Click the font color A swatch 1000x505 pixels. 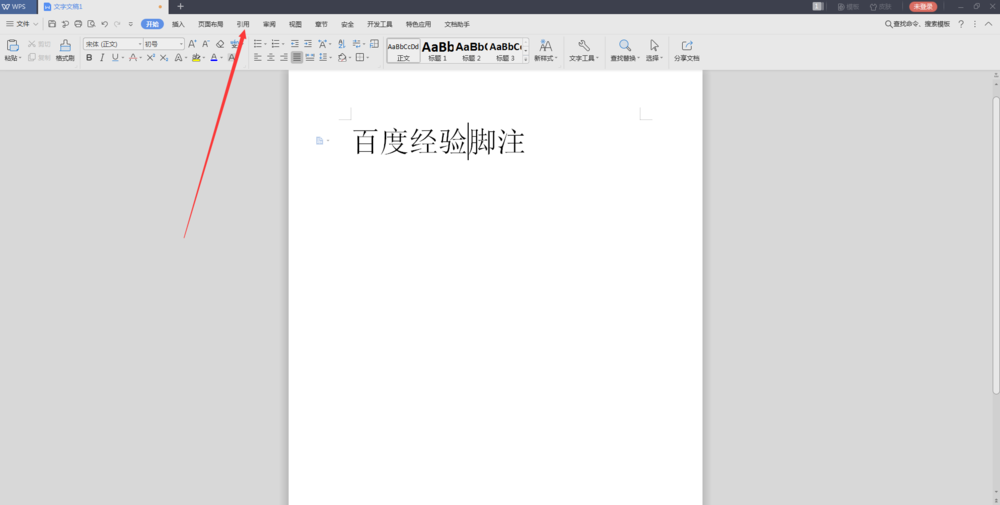(x=214, y=57)
